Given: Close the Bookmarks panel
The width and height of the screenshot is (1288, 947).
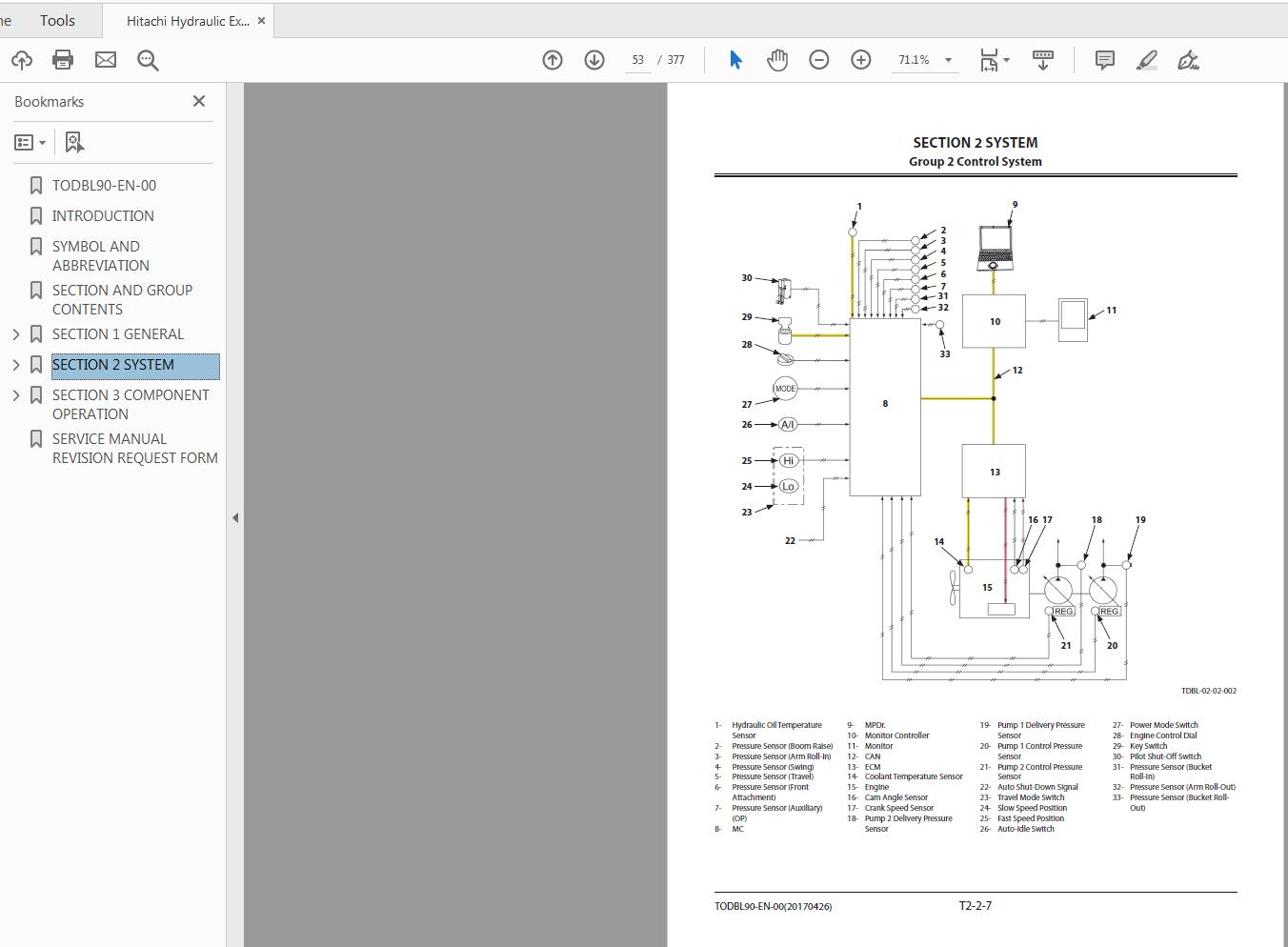Looking at the screenshot, I should point(199,101).
